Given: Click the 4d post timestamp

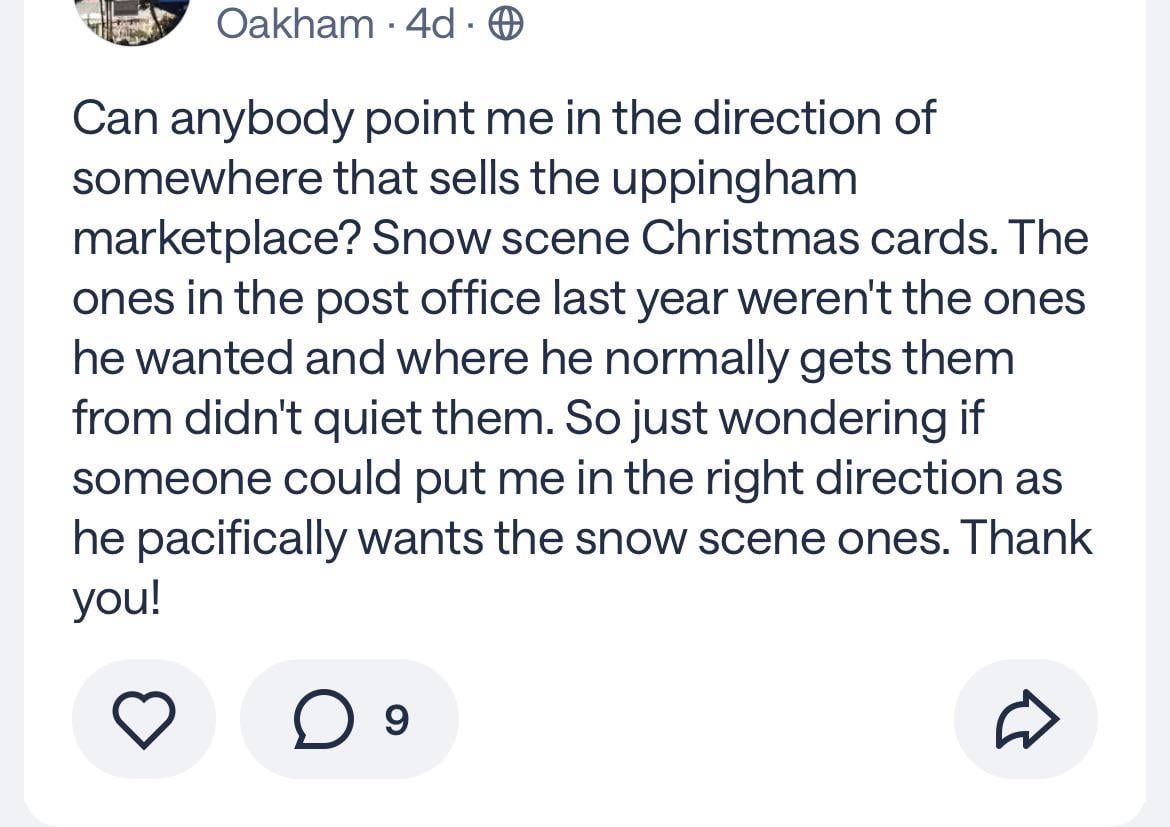Looking at the screenshot, I should pos(431,24).
